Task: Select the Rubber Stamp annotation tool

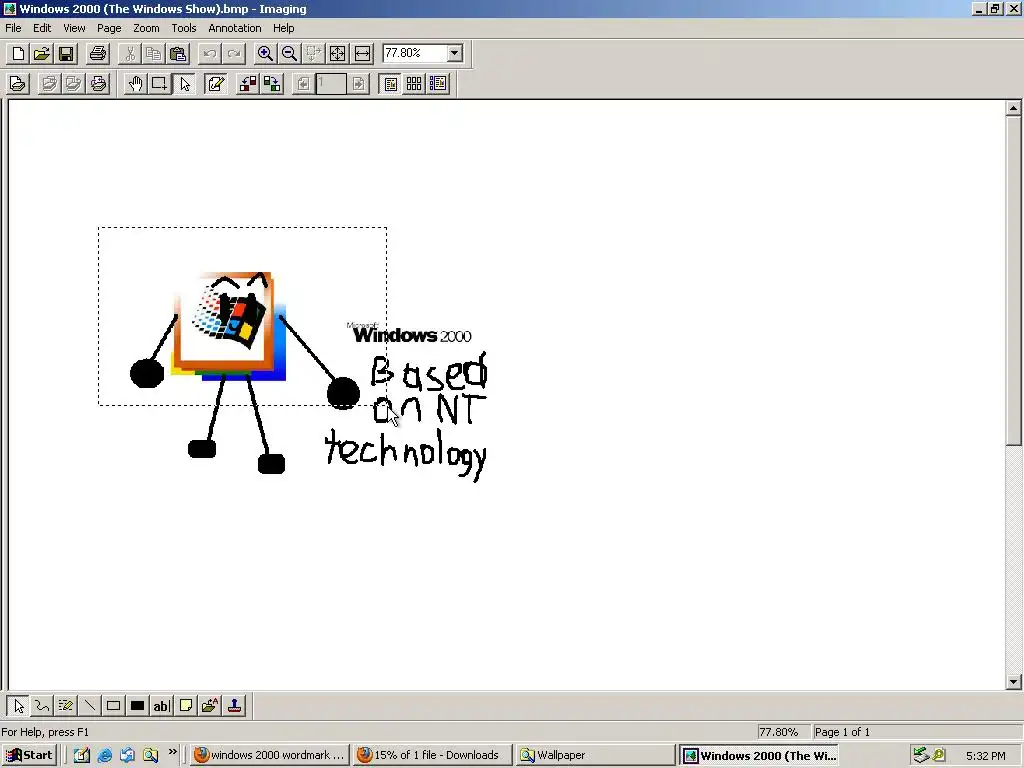Action: point(234,705)
